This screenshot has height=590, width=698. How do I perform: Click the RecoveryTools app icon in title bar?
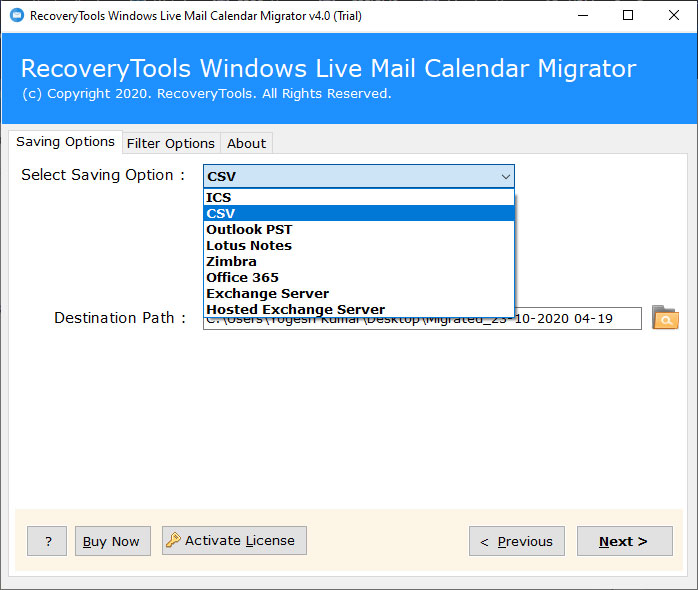point(16,16)
